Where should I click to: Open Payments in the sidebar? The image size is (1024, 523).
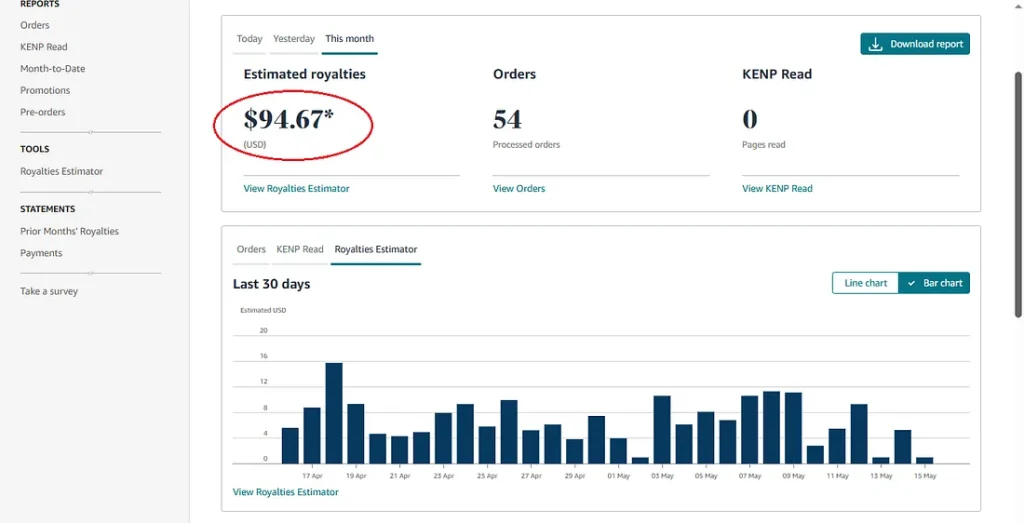pyautogui.click(x=41, y=253)
